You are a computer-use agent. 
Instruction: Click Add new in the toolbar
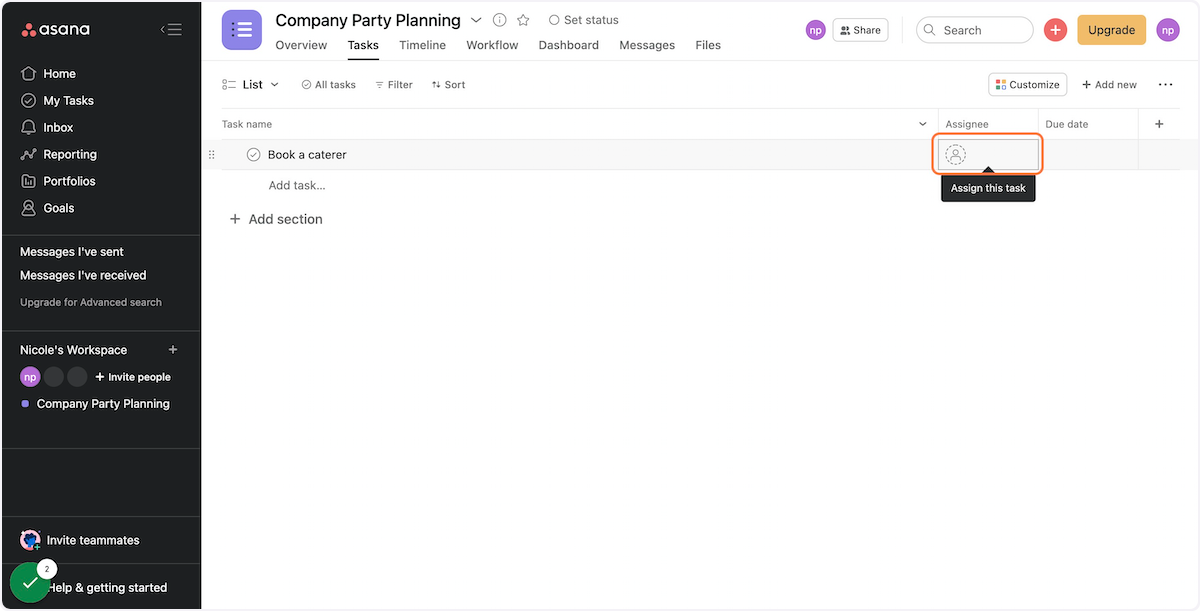1109,85
